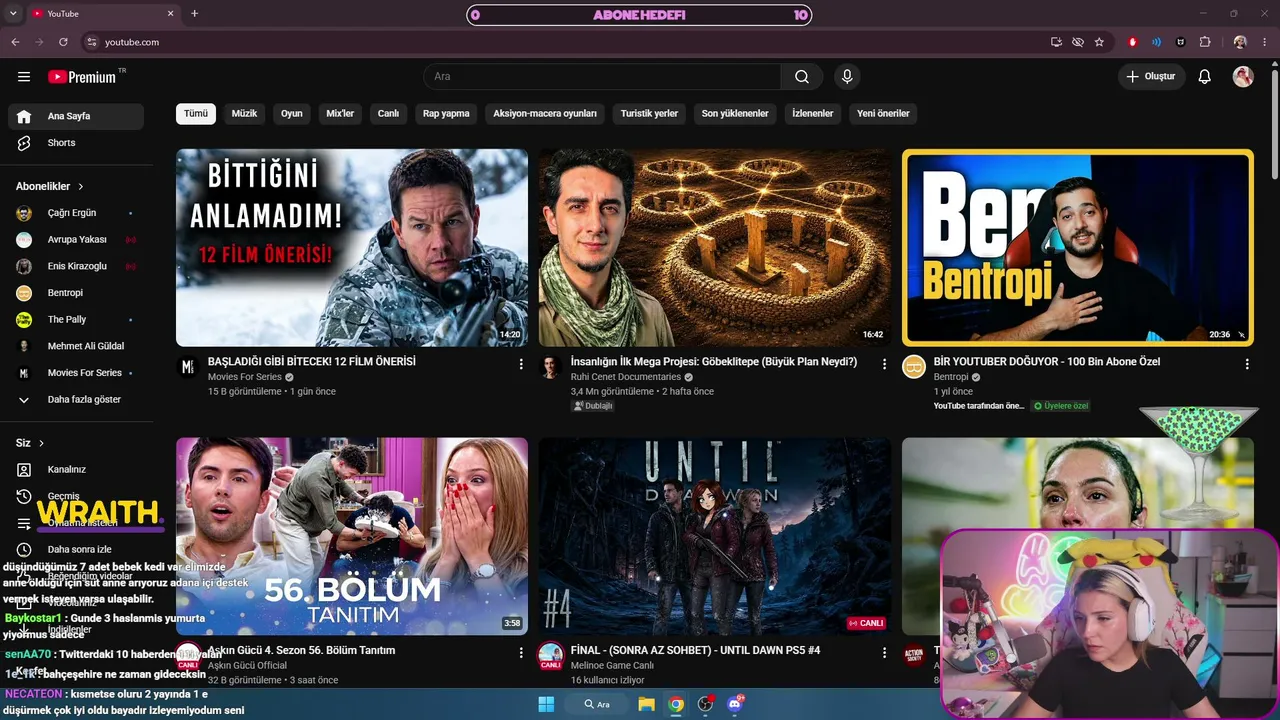This screenshot has width=1280, height=720.
Task: Expand the Abonelikler section chevron
Action: tap(81, 186)
